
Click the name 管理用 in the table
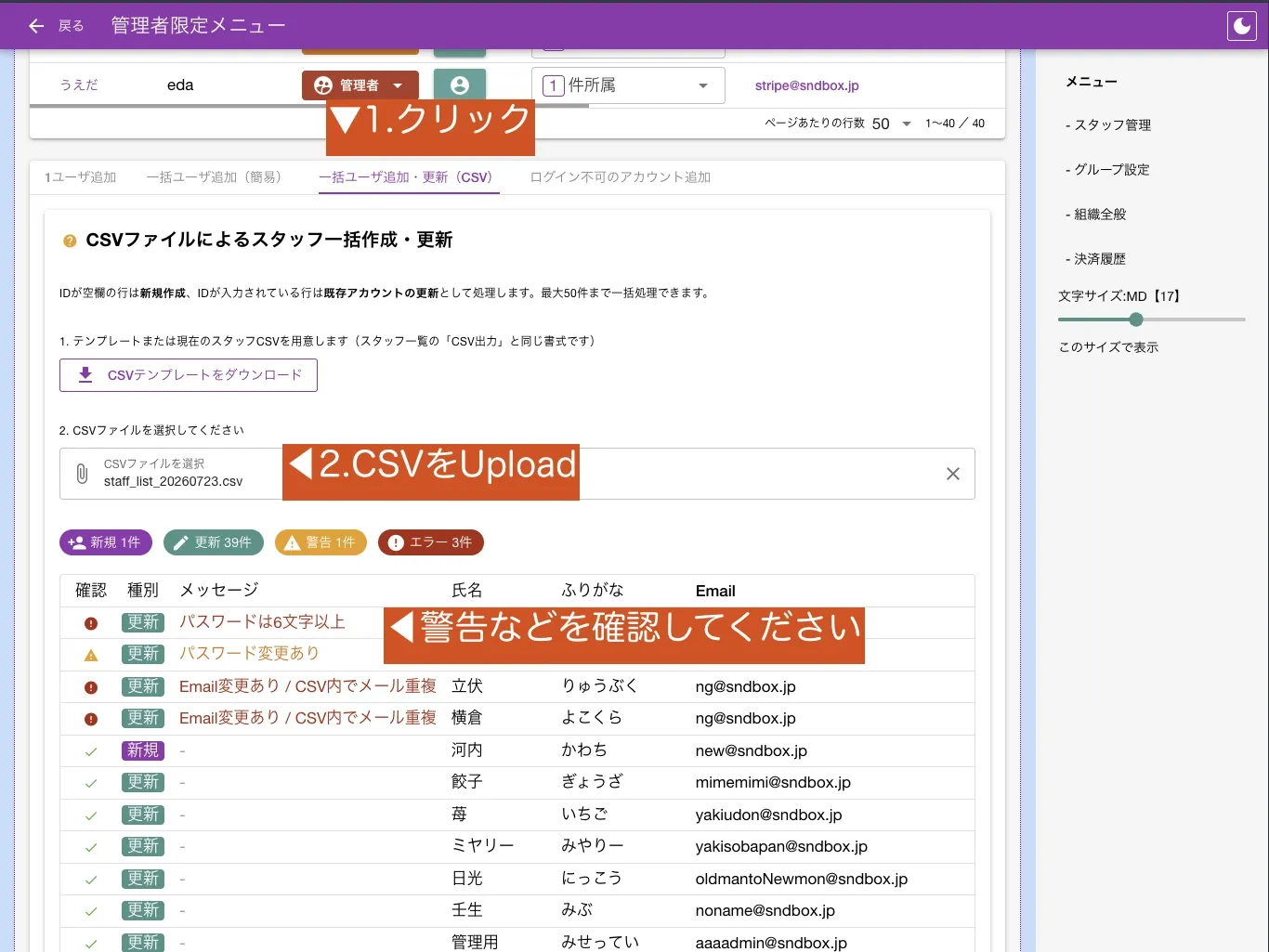click(475, 942)
